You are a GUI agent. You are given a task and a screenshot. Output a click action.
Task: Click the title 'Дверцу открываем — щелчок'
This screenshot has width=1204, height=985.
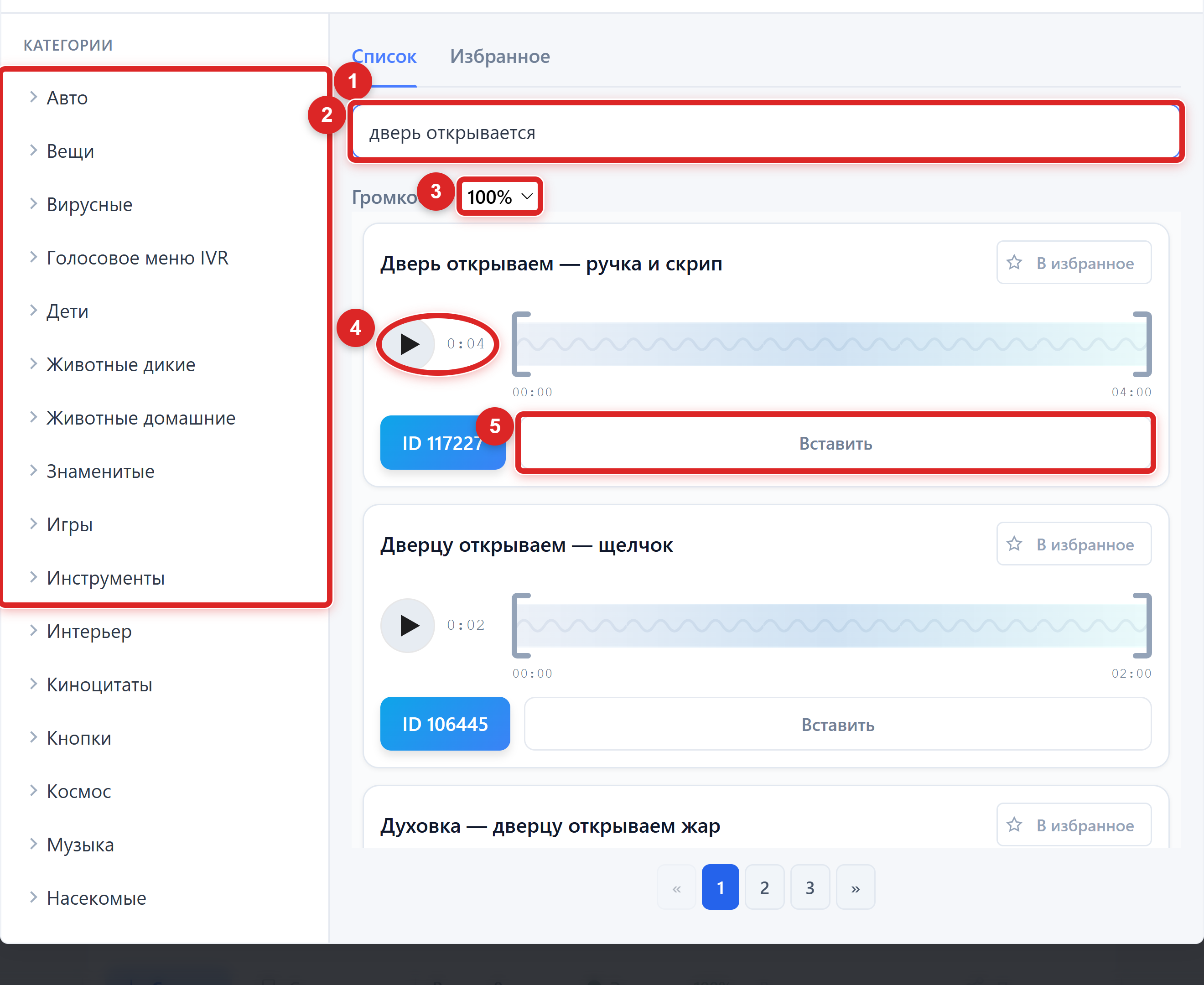(527, 544)
